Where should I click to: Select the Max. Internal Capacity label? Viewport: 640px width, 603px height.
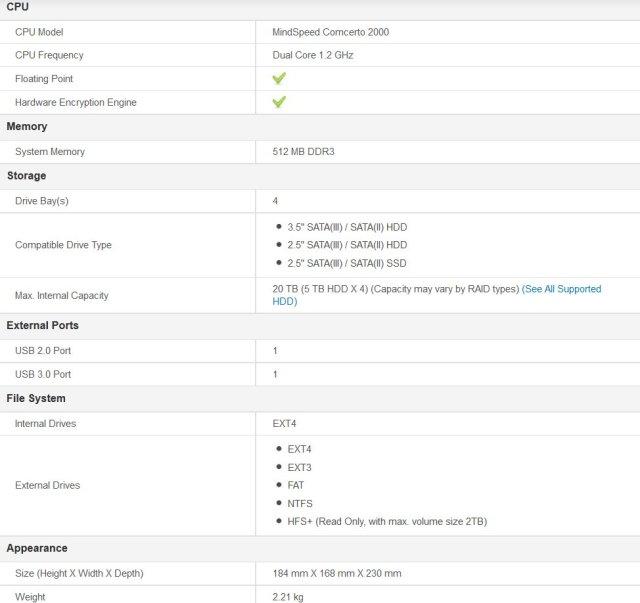[x=62, y=296]
